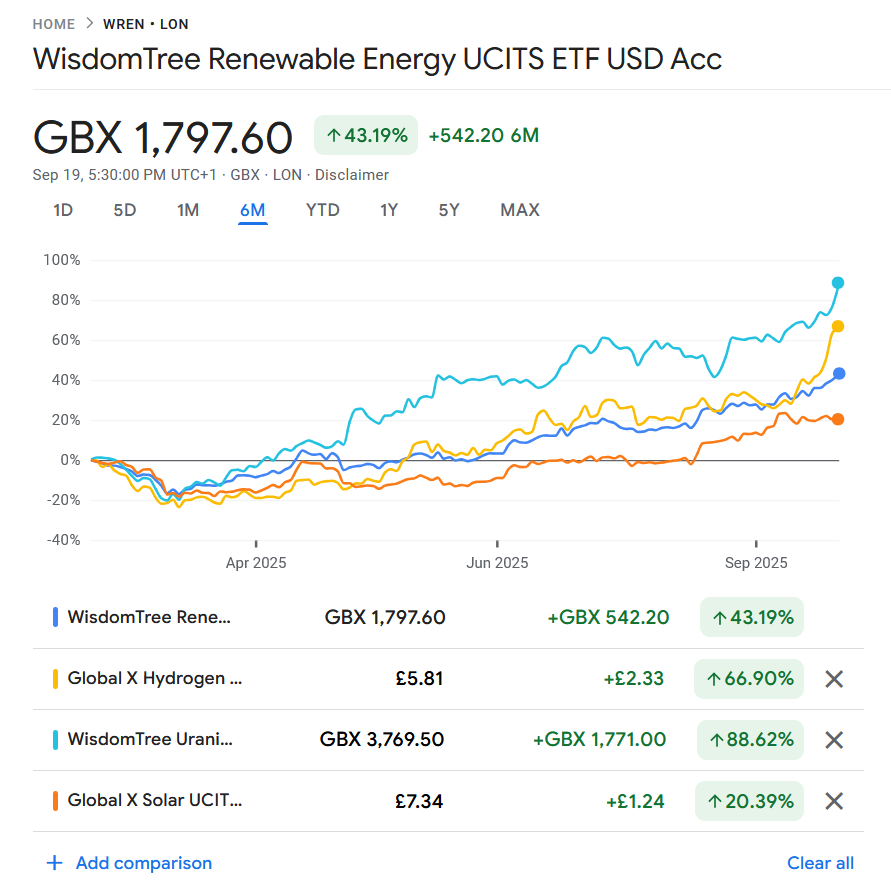Switch to the 5D time range
891x888 pixels.
pyautogui.click(x=124, y=210)
